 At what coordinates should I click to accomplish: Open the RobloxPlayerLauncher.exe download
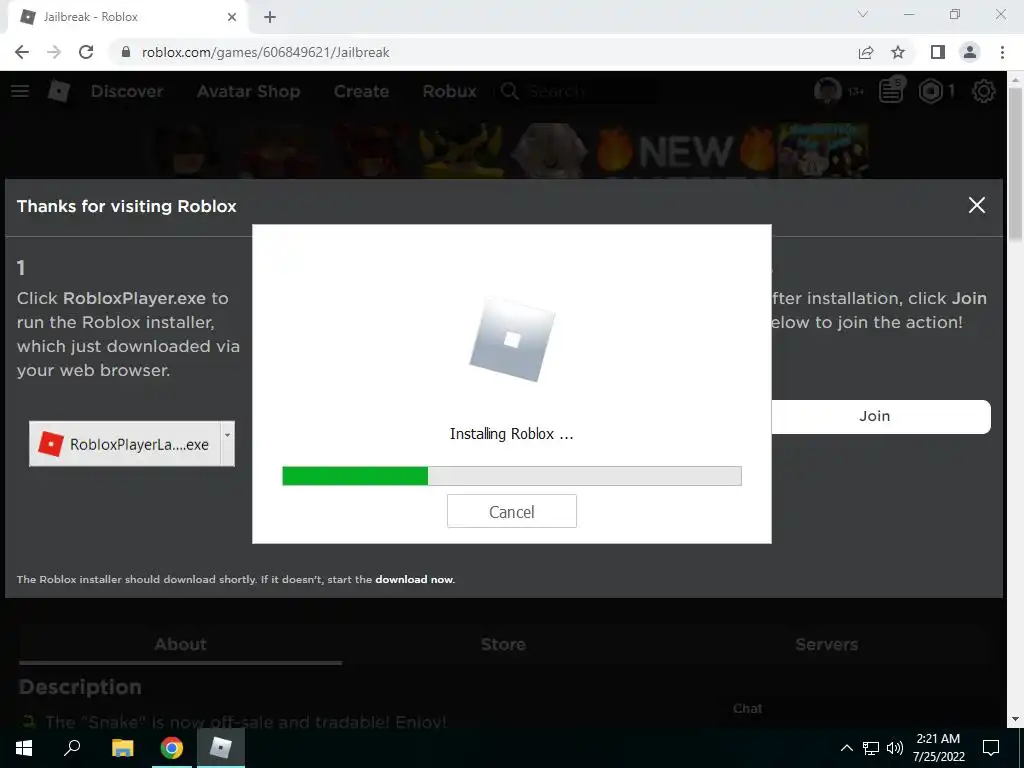[x=124, y=444]
